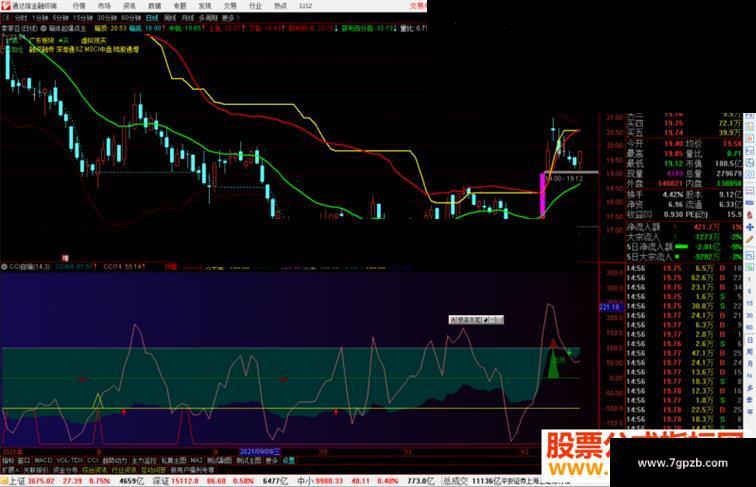Switch chart to 分时 period
Image resolution: width=756 pixels, height=487 pixels.
[x=21, y=18]
